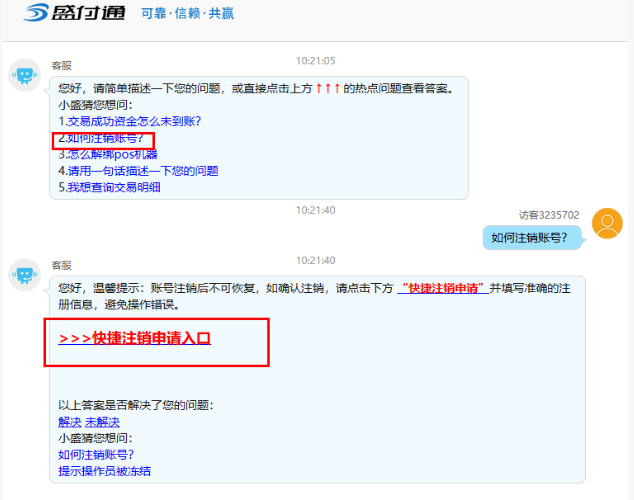Click the robot avatar beside the account cancellation reply
The height and width of the screenshot is (500, 634).
(25, 273)
